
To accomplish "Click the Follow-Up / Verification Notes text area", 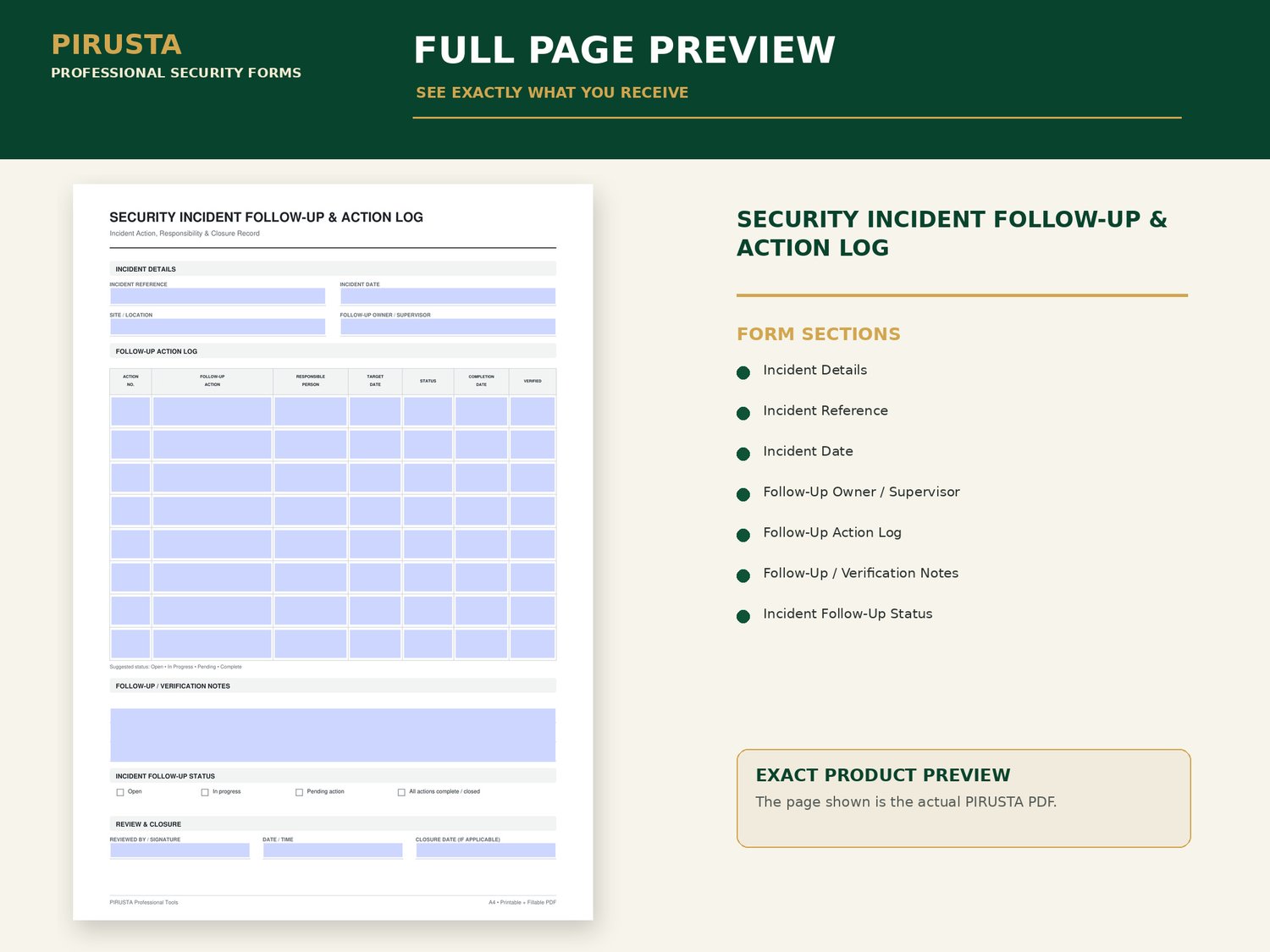I will click(x=333, y=735).
